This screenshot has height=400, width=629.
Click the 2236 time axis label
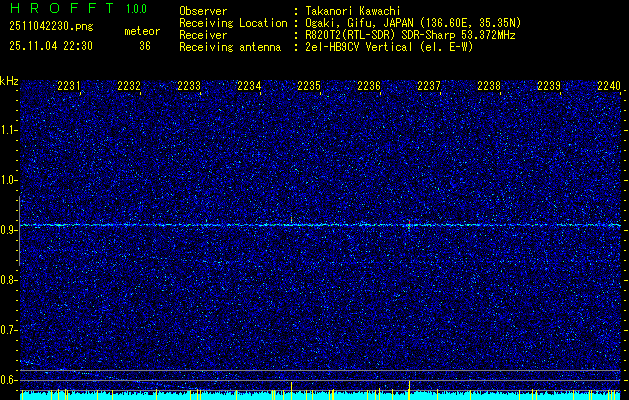point(369,85)
